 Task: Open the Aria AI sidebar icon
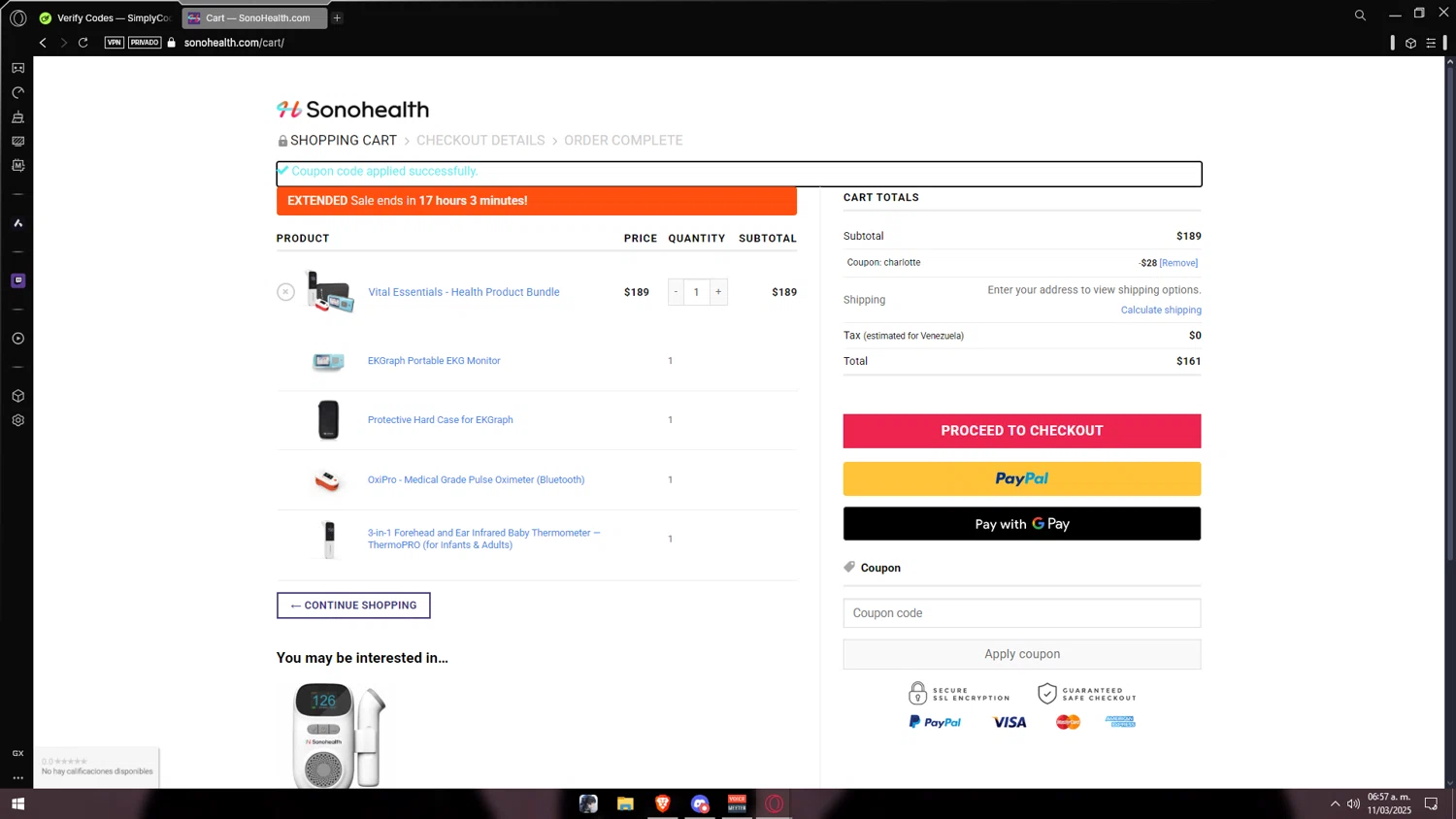(x=17, y=223)
